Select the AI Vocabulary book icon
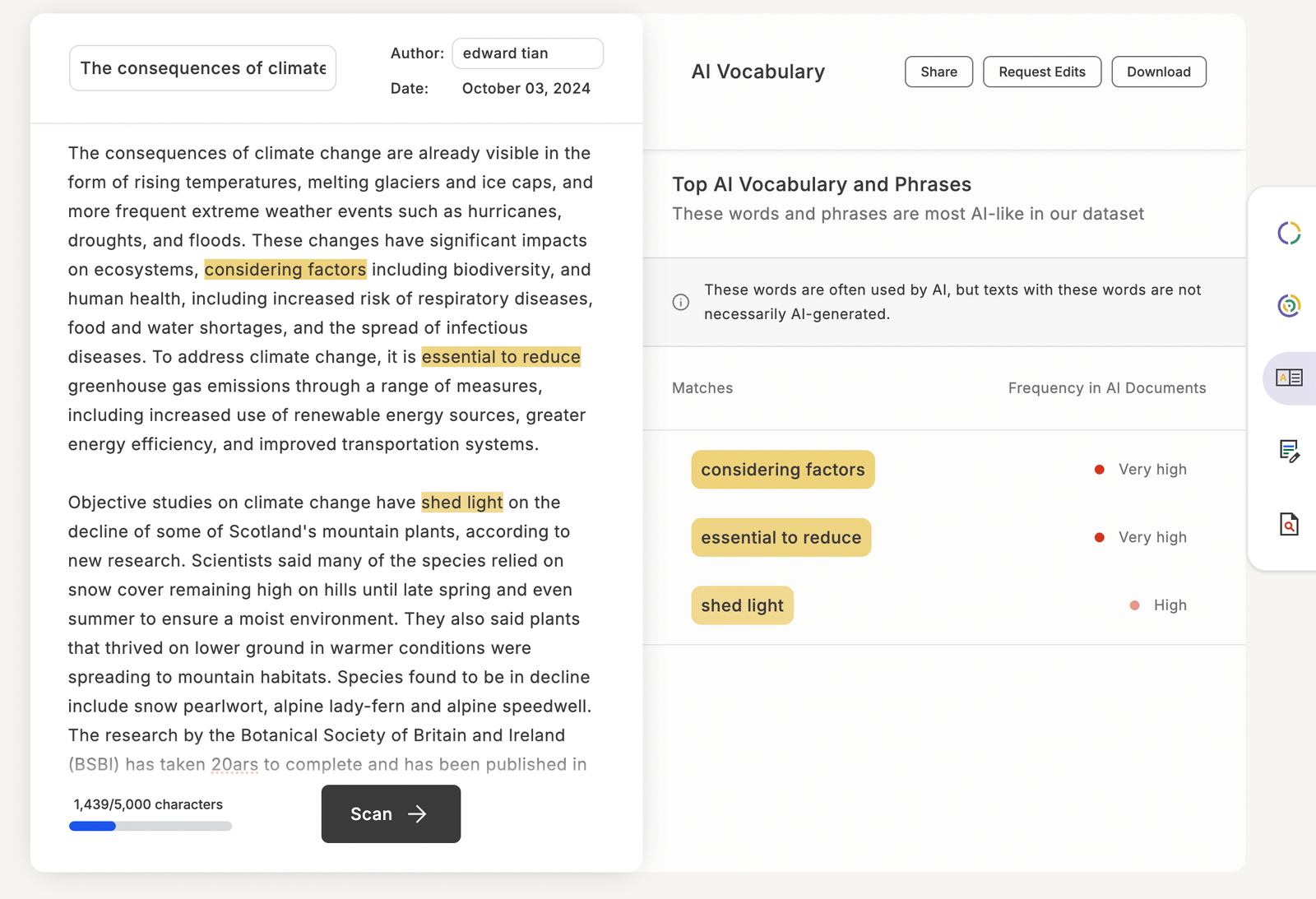 pos(1289,378)
